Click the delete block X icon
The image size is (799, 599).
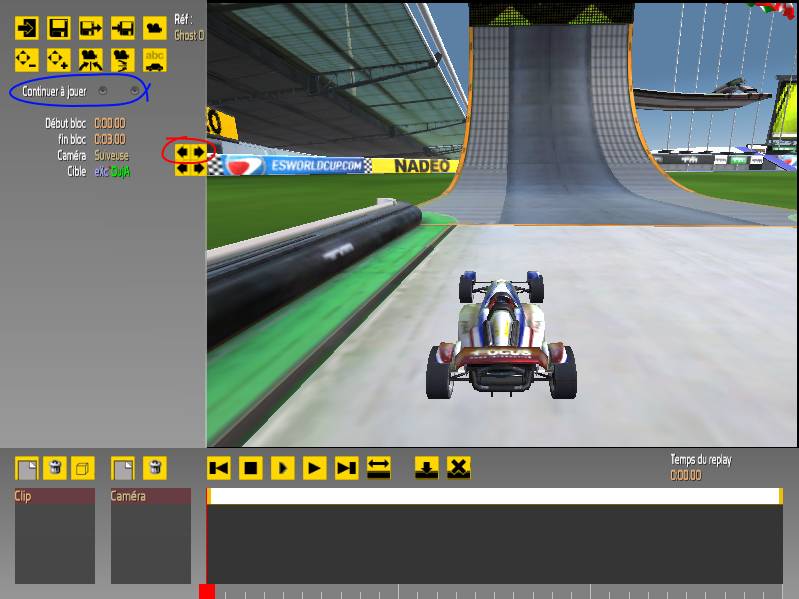click(459, 468)
